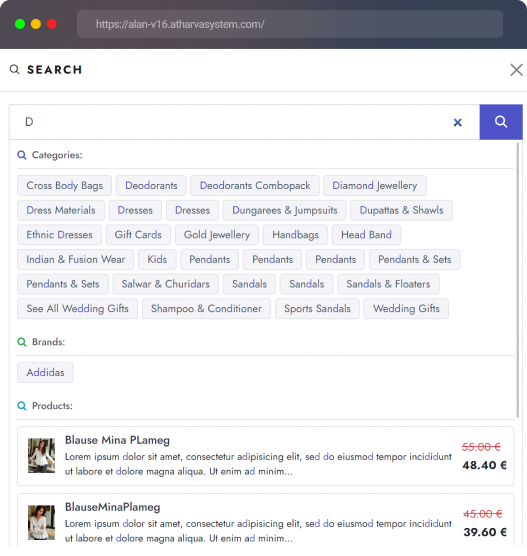Open the Wedding Gifts category chip
This screenshot has width=527, height=556.
[406, 309]
